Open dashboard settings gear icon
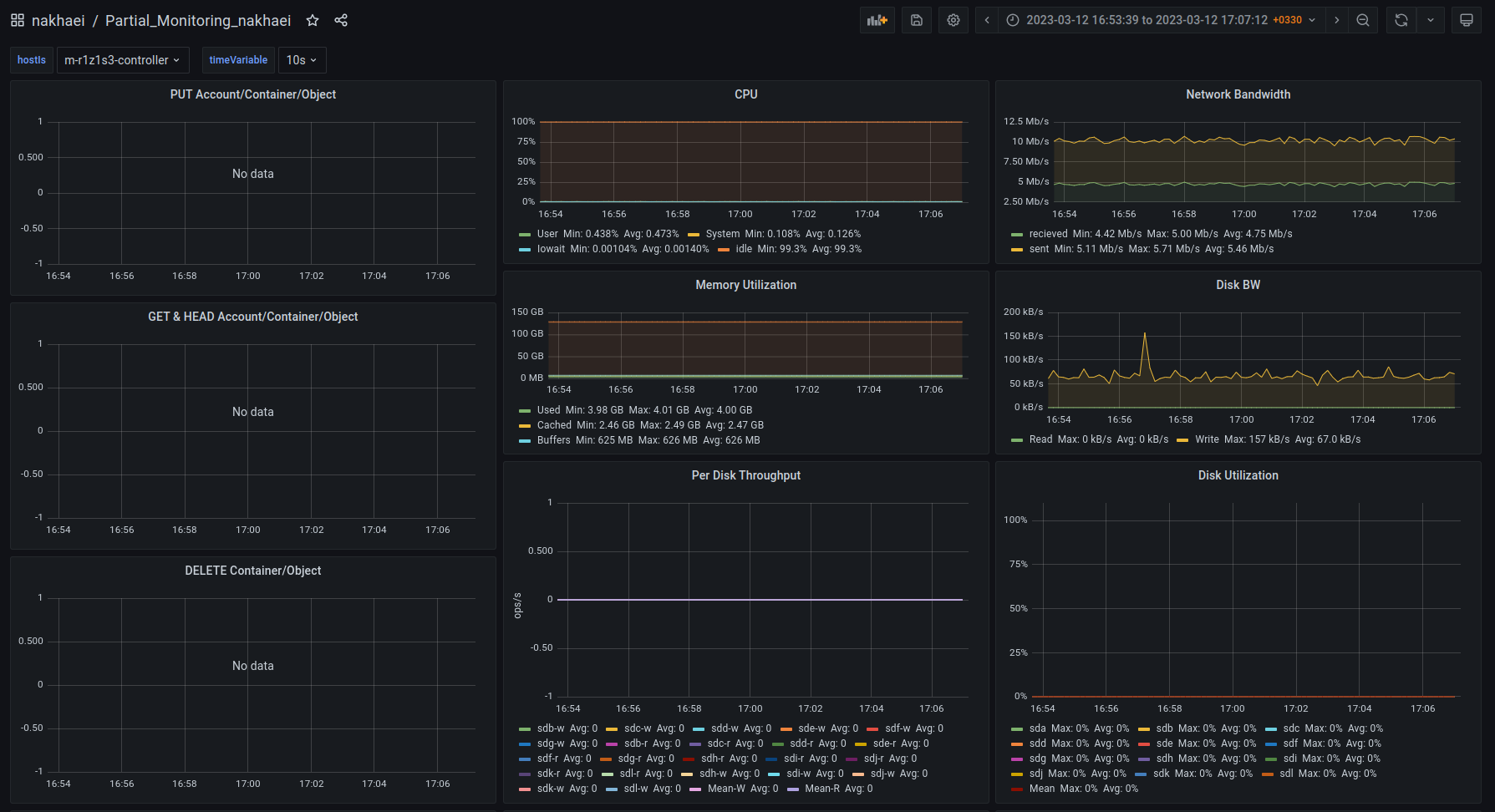The image size is (1495, 812). [x=953, y=20]
